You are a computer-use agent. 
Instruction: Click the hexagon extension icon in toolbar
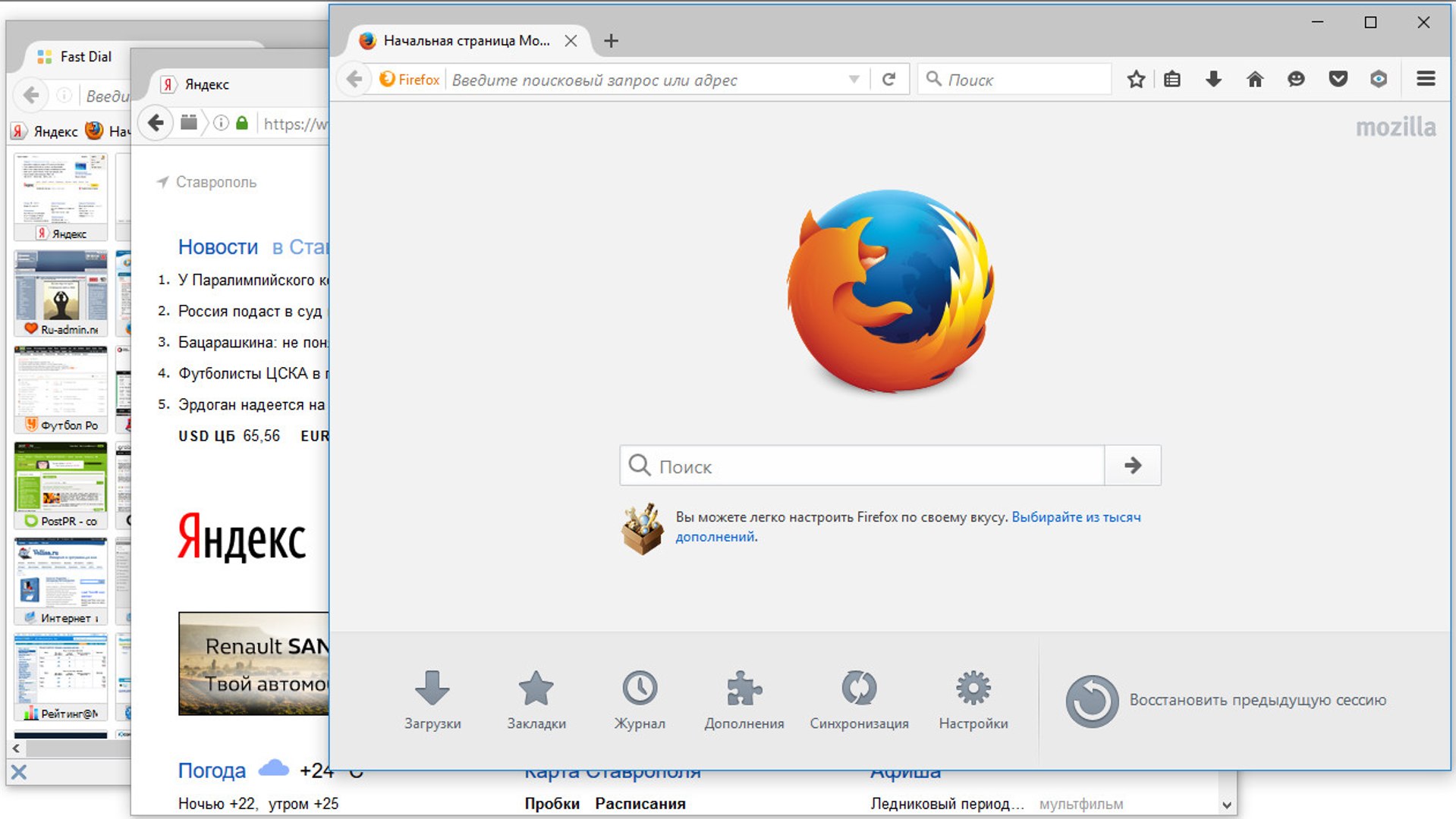click(1379, 80)
